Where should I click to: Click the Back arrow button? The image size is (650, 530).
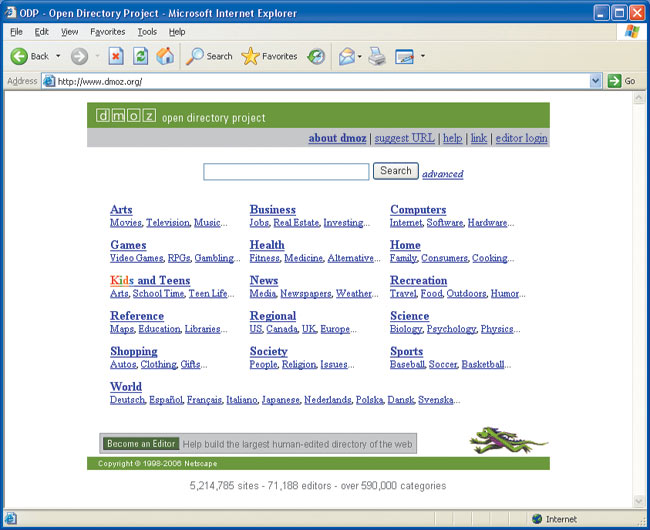click(x=19, y=56)
